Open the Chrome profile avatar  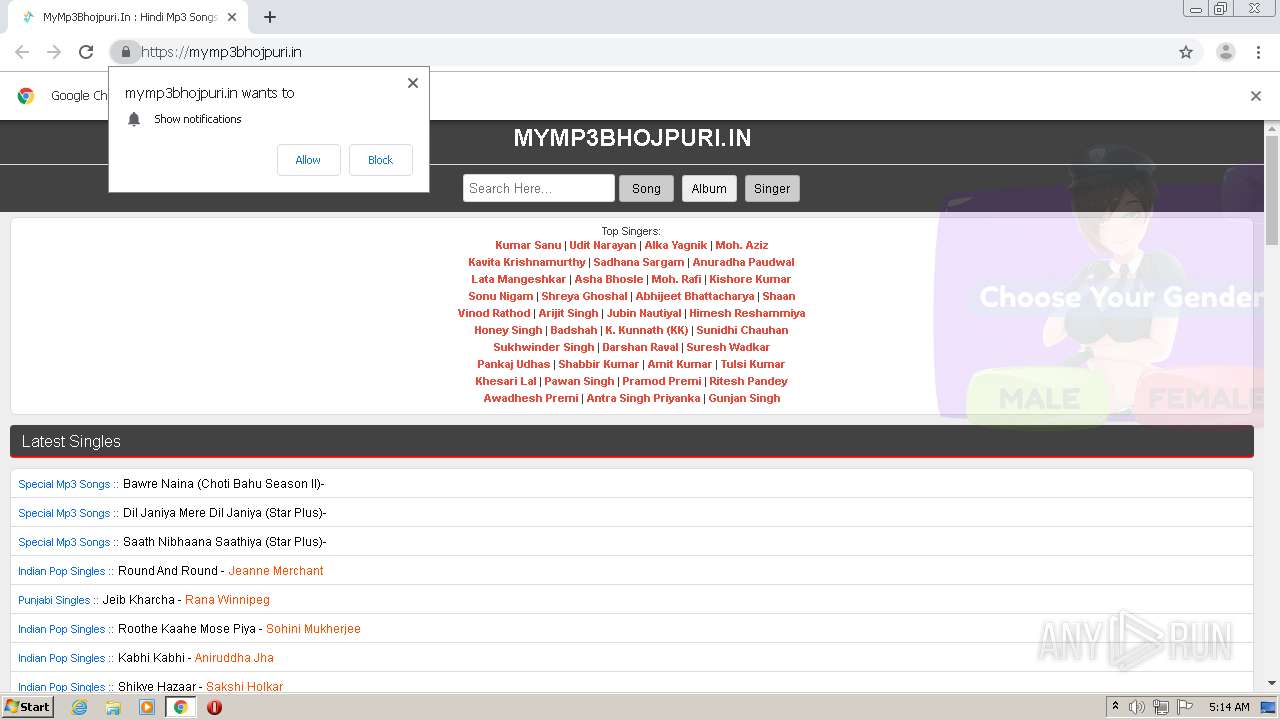click(1225, 52)
